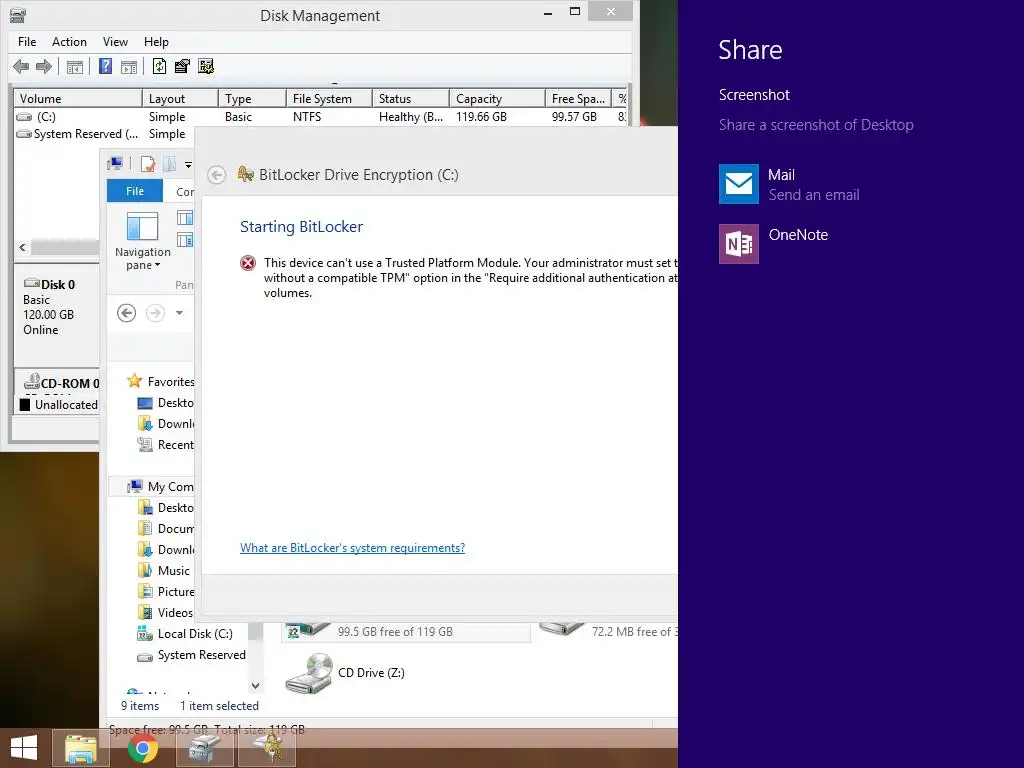Select Local Disk (C:) in navigation pane
1024x768 pixels.
185,633
